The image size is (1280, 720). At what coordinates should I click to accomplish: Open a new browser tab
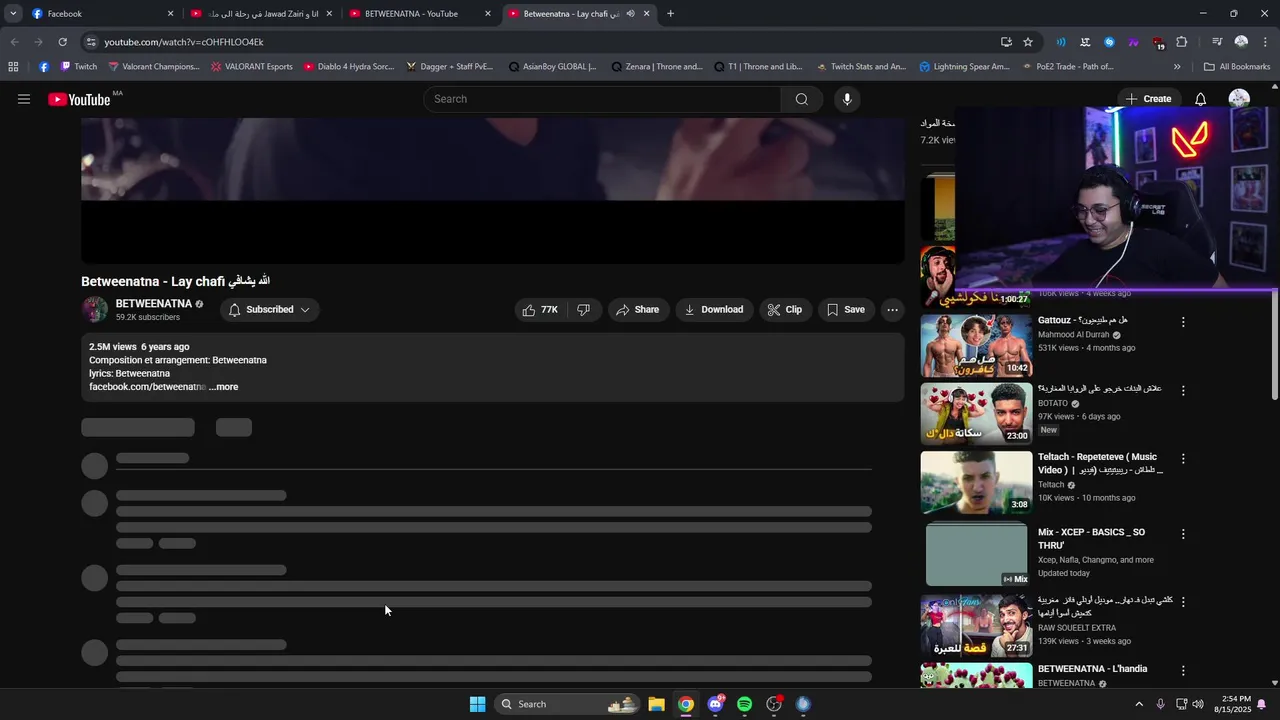tap(670, 14)
